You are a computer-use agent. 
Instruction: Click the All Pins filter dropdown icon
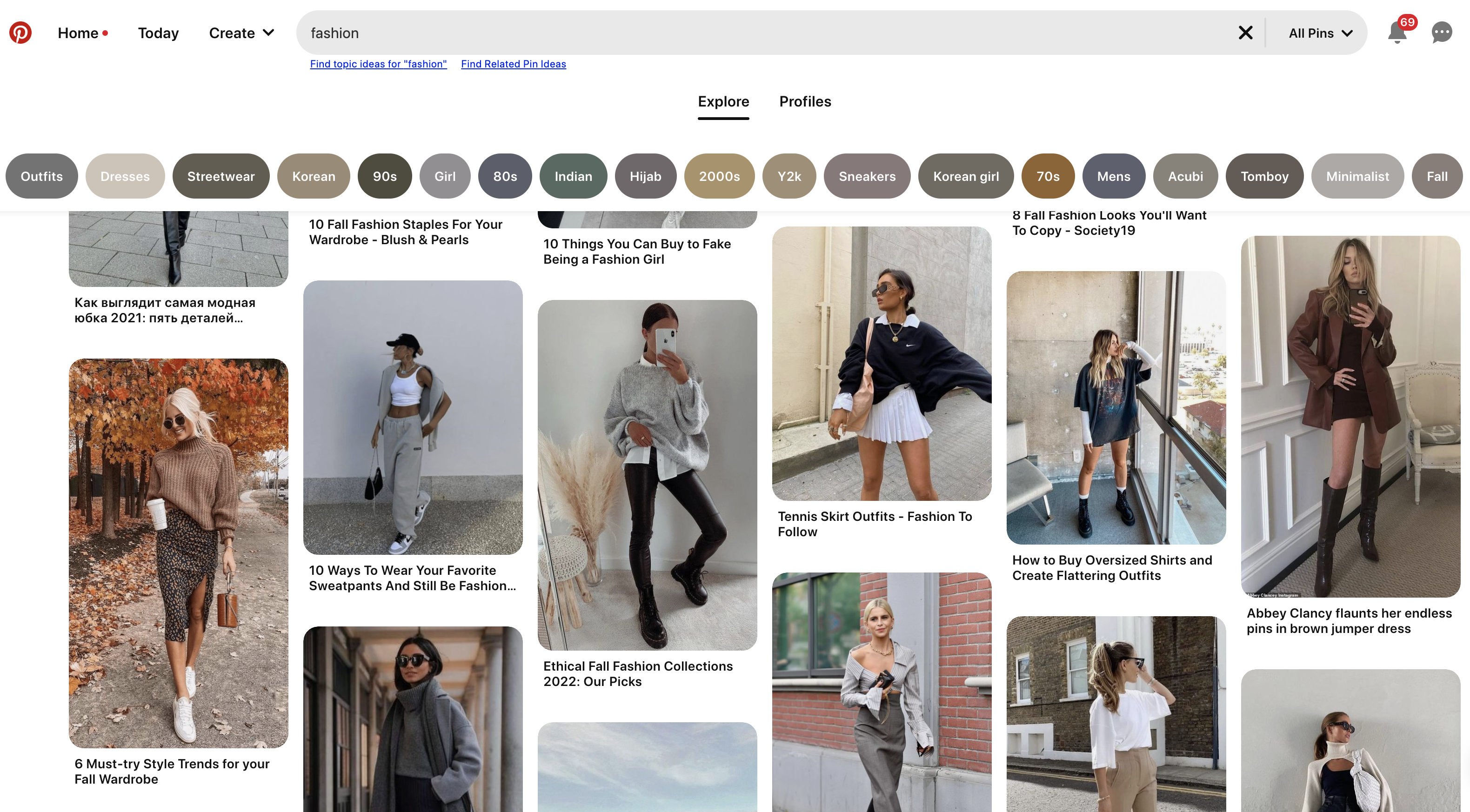(1350, 32)
